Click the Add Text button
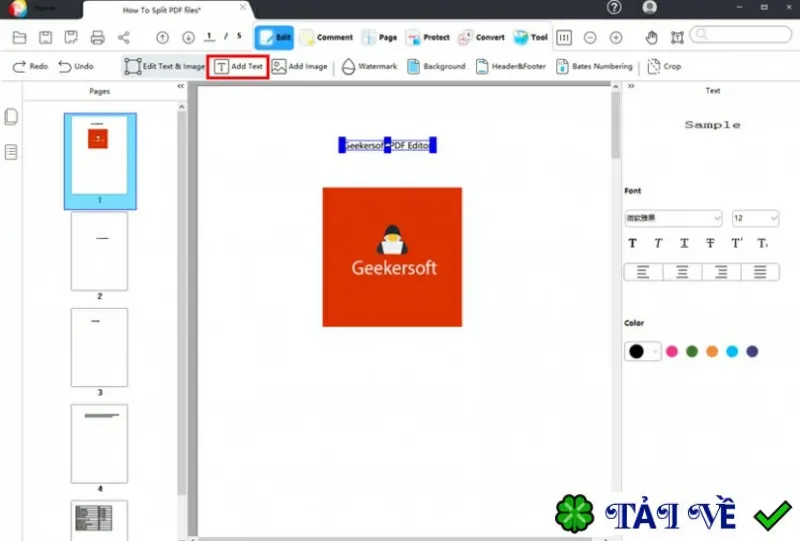The image size is (800, 541). pos(238,66)
